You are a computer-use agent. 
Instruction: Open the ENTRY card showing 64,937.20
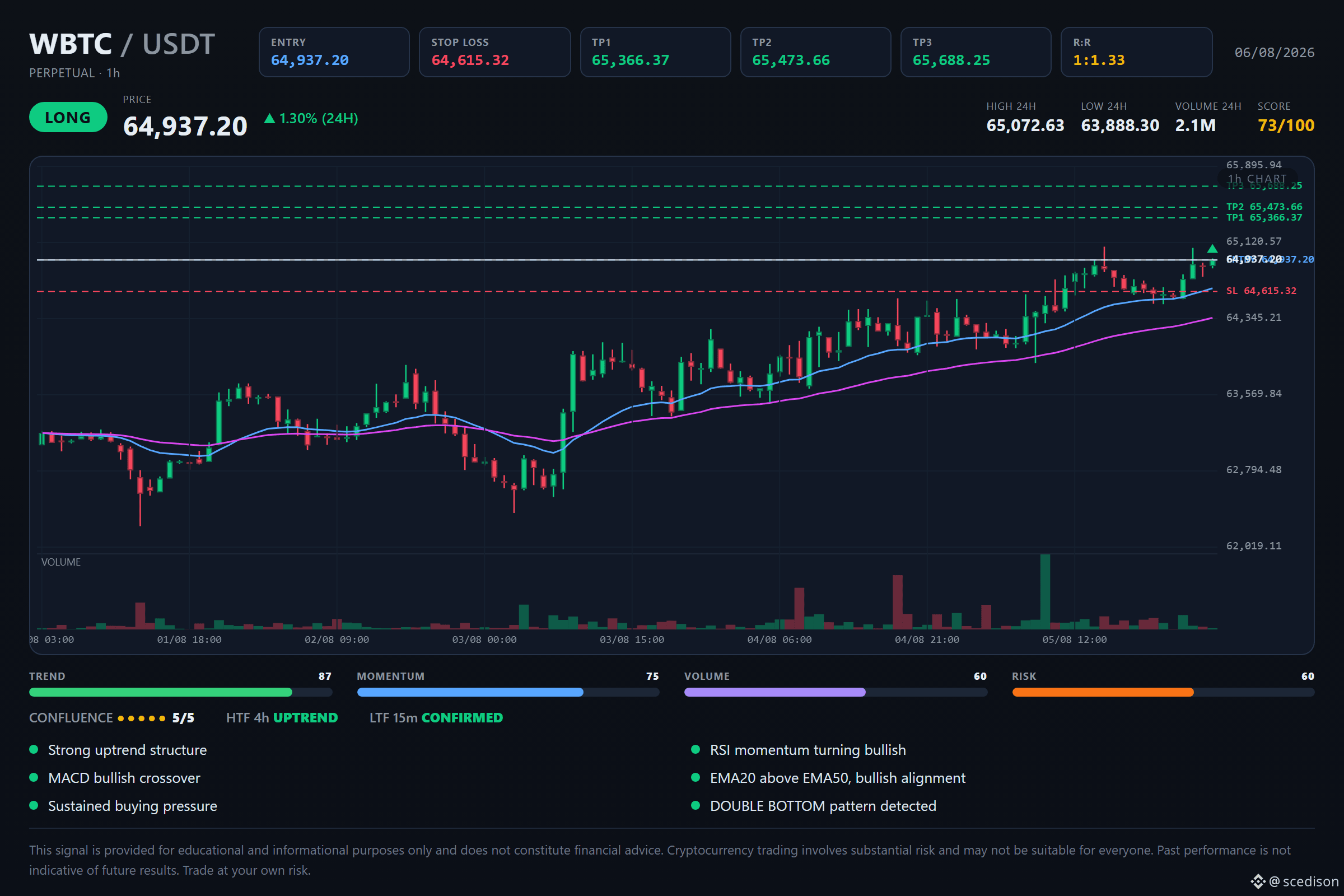(x=334, y=52)
